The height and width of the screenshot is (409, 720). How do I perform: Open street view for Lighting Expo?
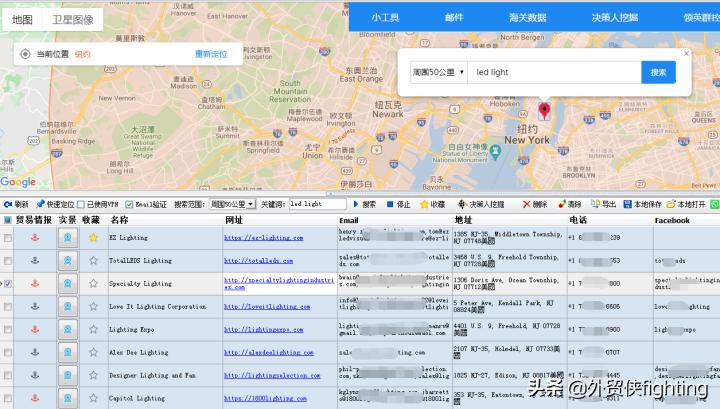coord(68,330)
